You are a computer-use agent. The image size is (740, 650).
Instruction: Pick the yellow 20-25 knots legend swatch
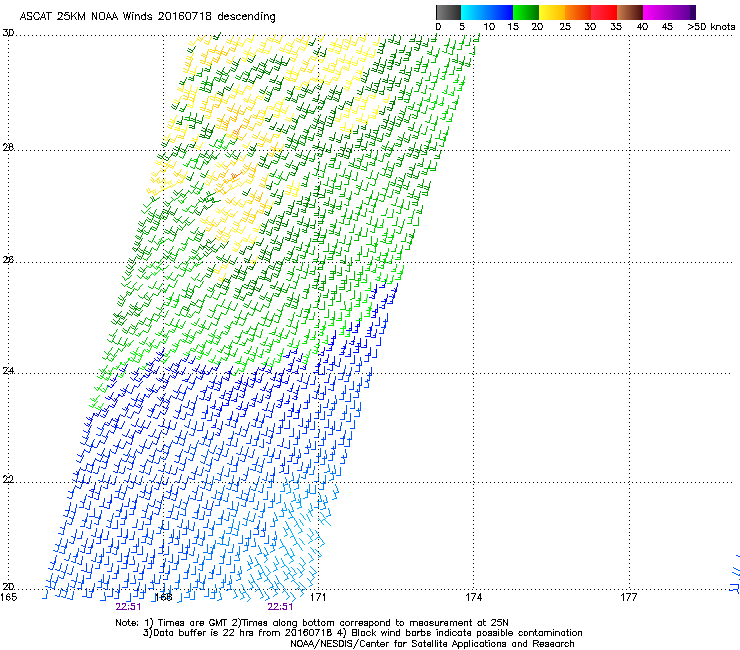[552, 12]
